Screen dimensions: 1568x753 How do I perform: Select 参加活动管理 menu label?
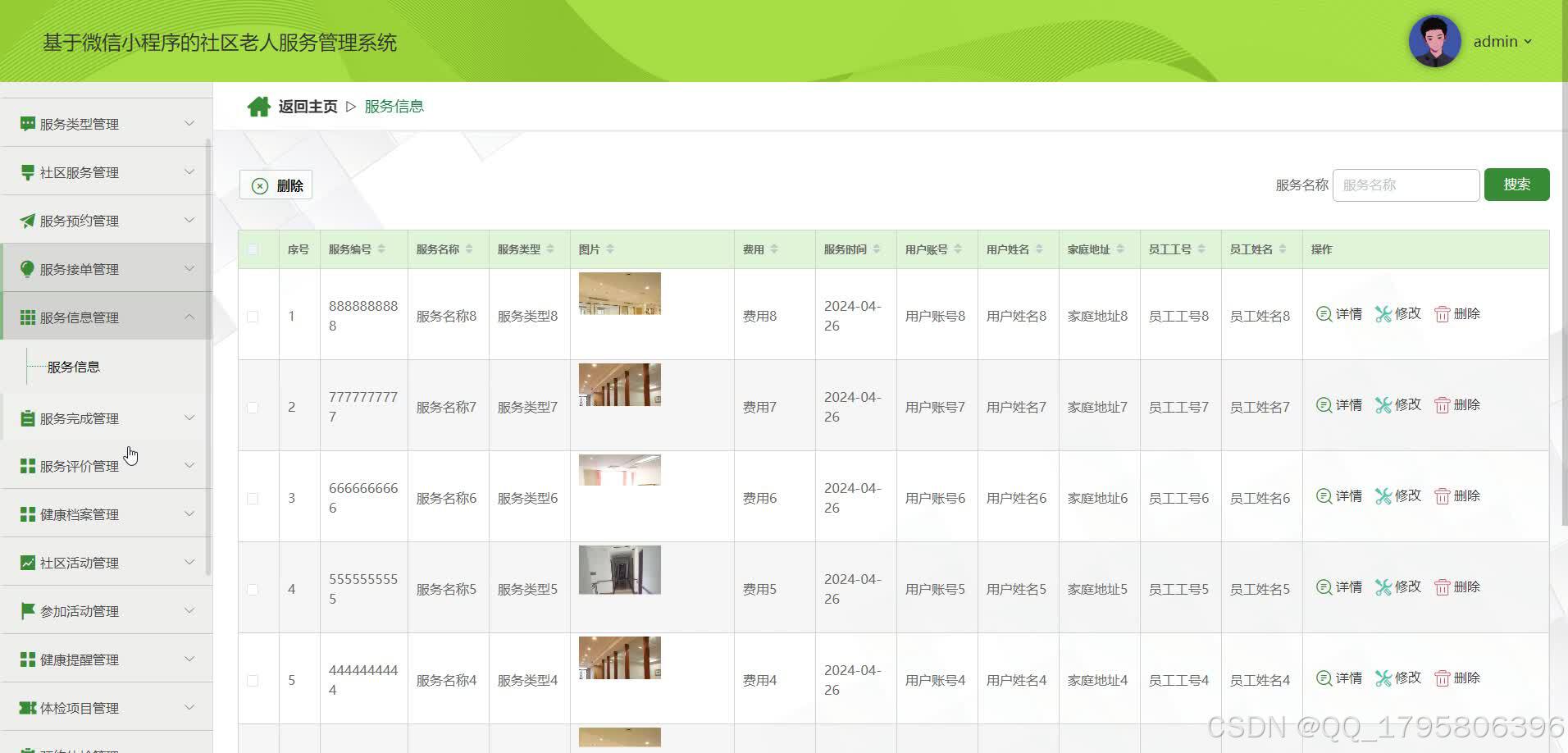(80, 611)
